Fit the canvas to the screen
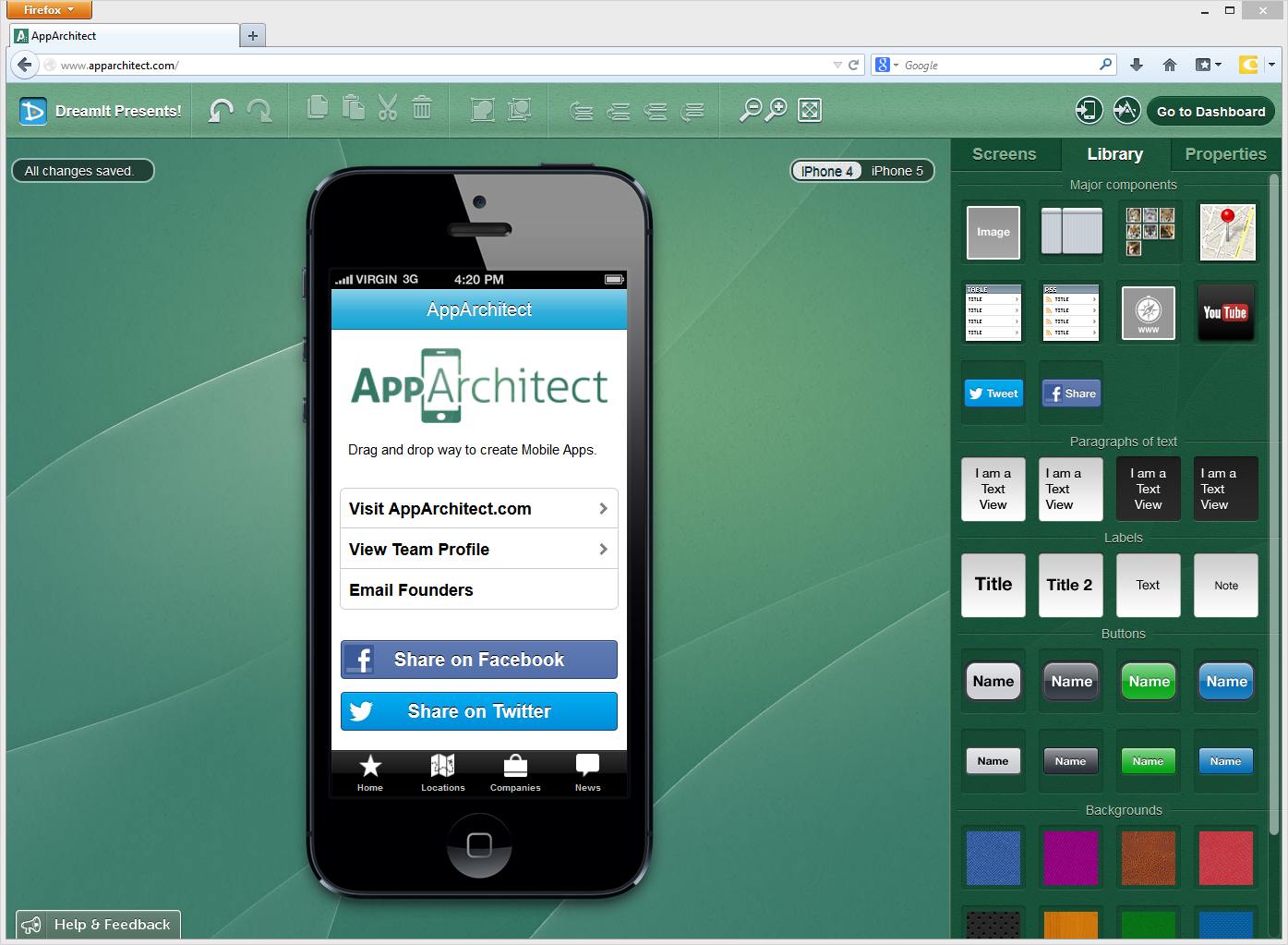1288x945 pixels. tap(809, 109)
